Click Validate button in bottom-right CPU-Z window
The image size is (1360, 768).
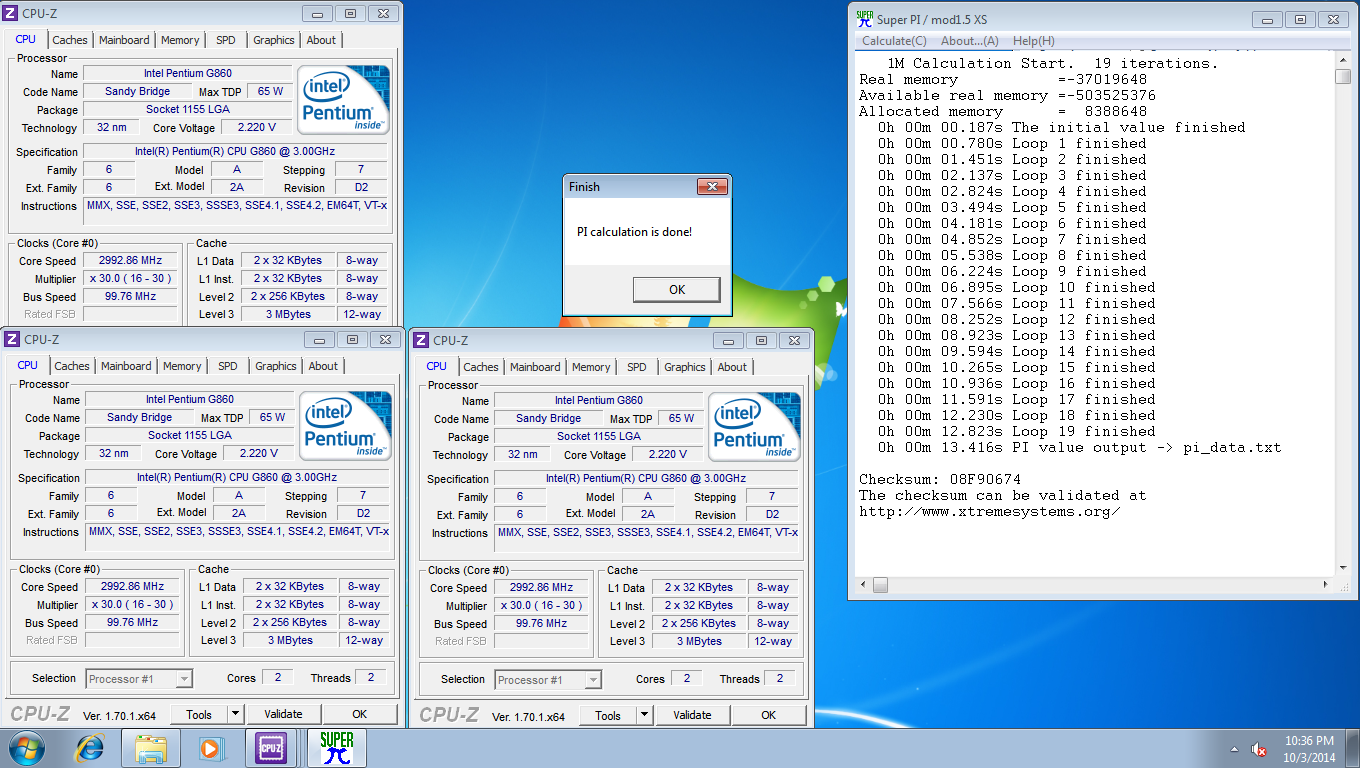pos(692,715)
